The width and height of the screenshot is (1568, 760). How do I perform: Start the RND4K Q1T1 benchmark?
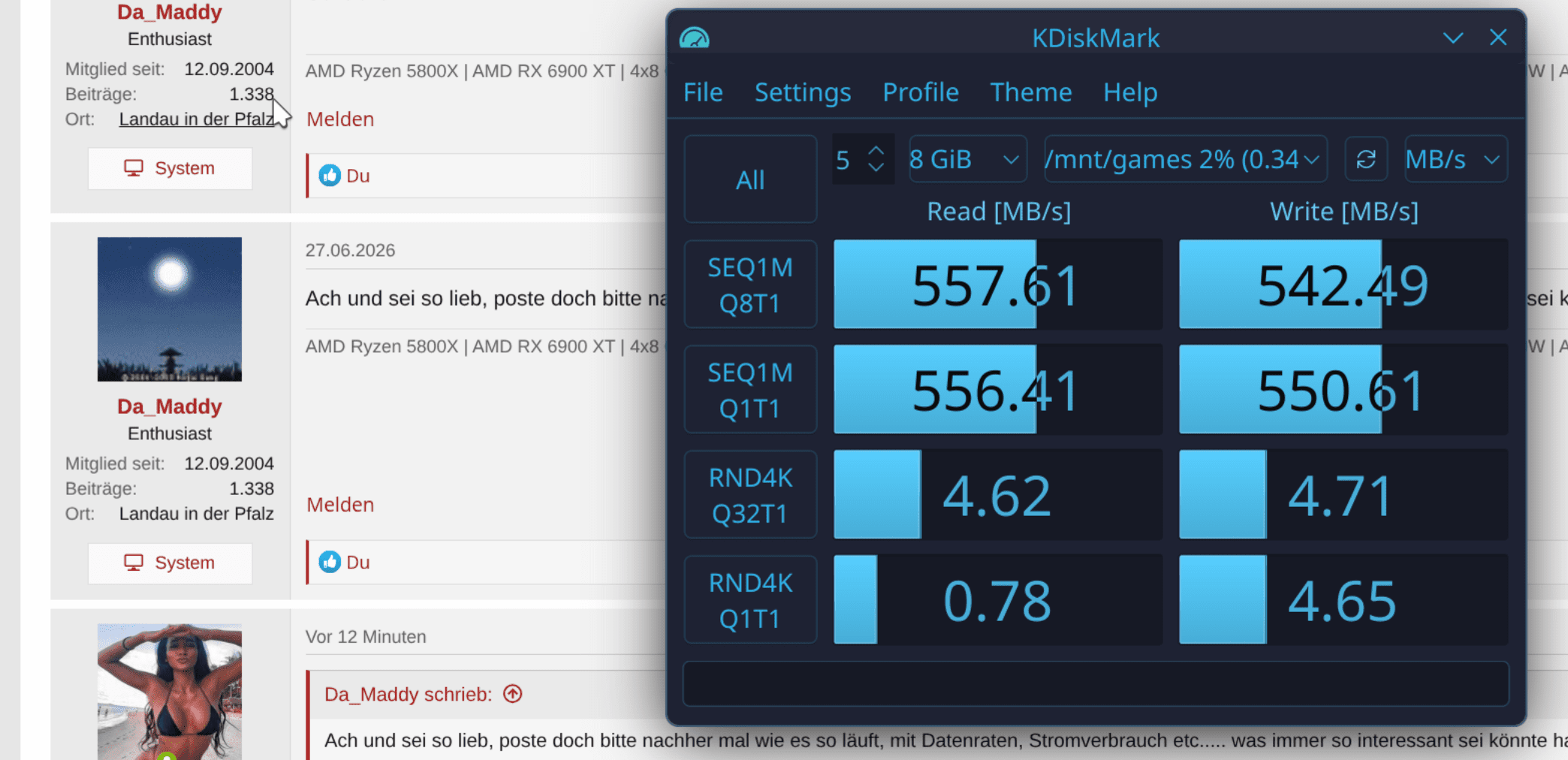pos(750,600)
